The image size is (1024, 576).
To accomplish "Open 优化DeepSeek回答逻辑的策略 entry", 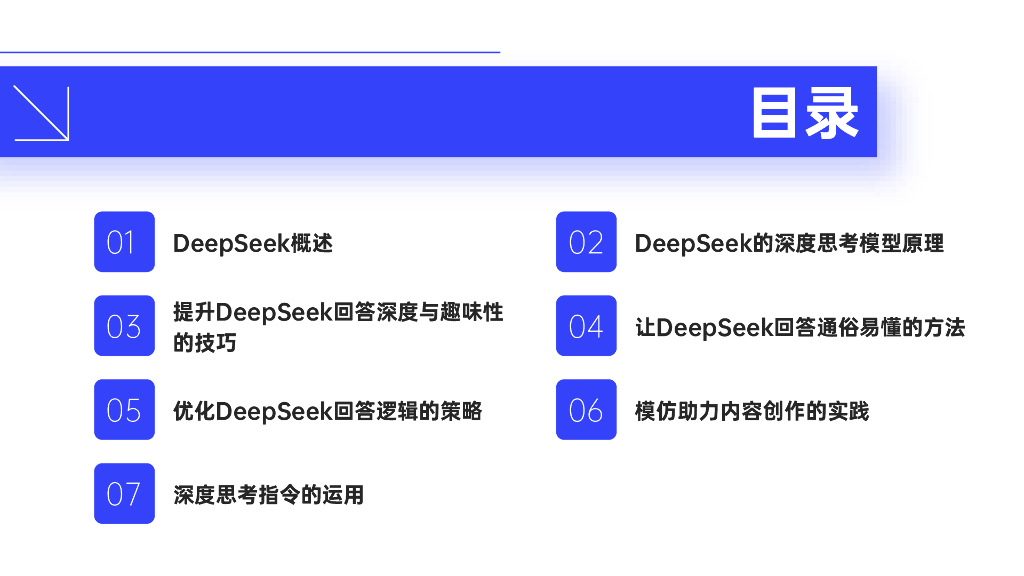I will click(328, 411).
